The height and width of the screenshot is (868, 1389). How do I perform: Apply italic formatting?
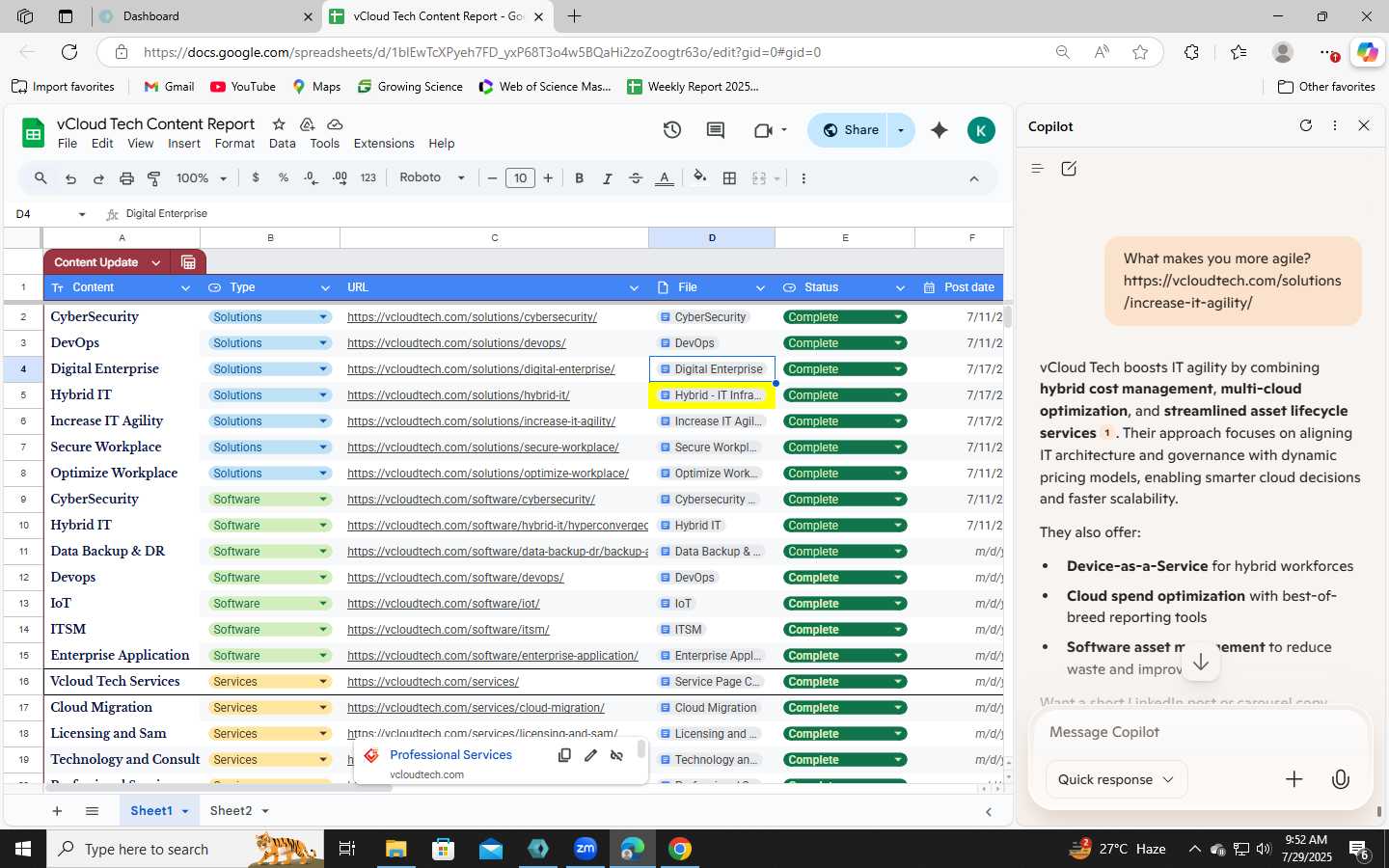(607, 178)
